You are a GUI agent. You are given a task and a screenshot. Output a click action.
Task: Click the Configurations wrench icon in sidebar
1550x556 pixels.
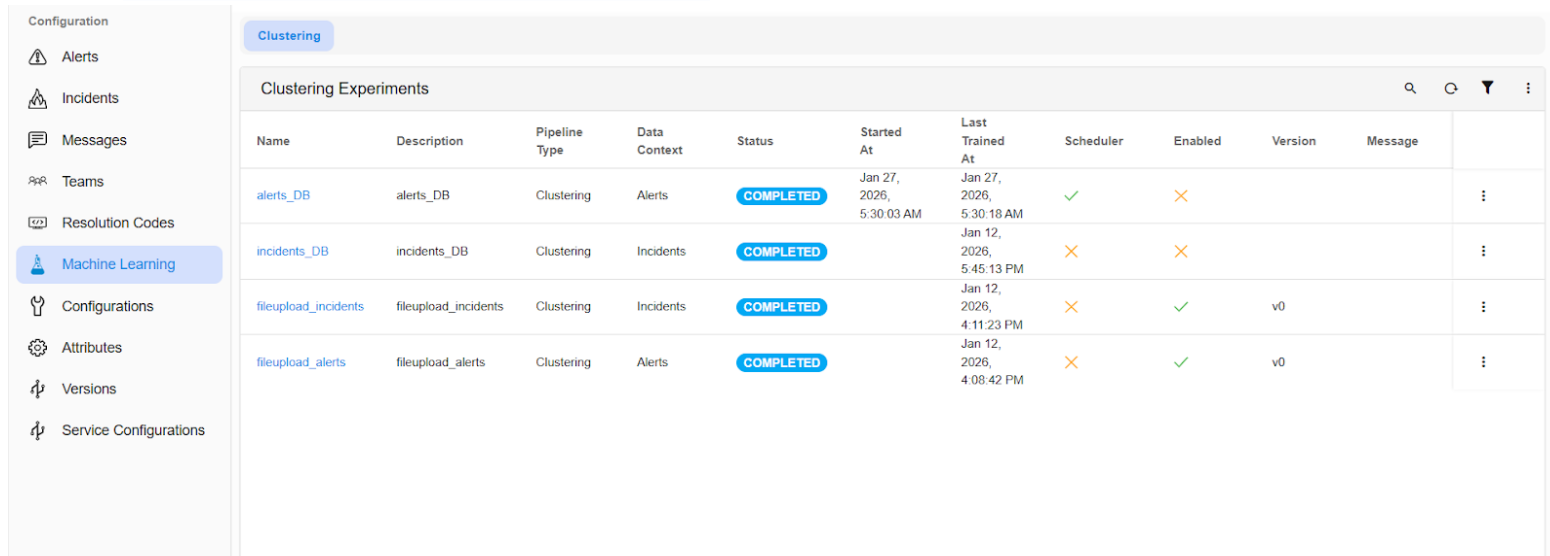point(38,306)
